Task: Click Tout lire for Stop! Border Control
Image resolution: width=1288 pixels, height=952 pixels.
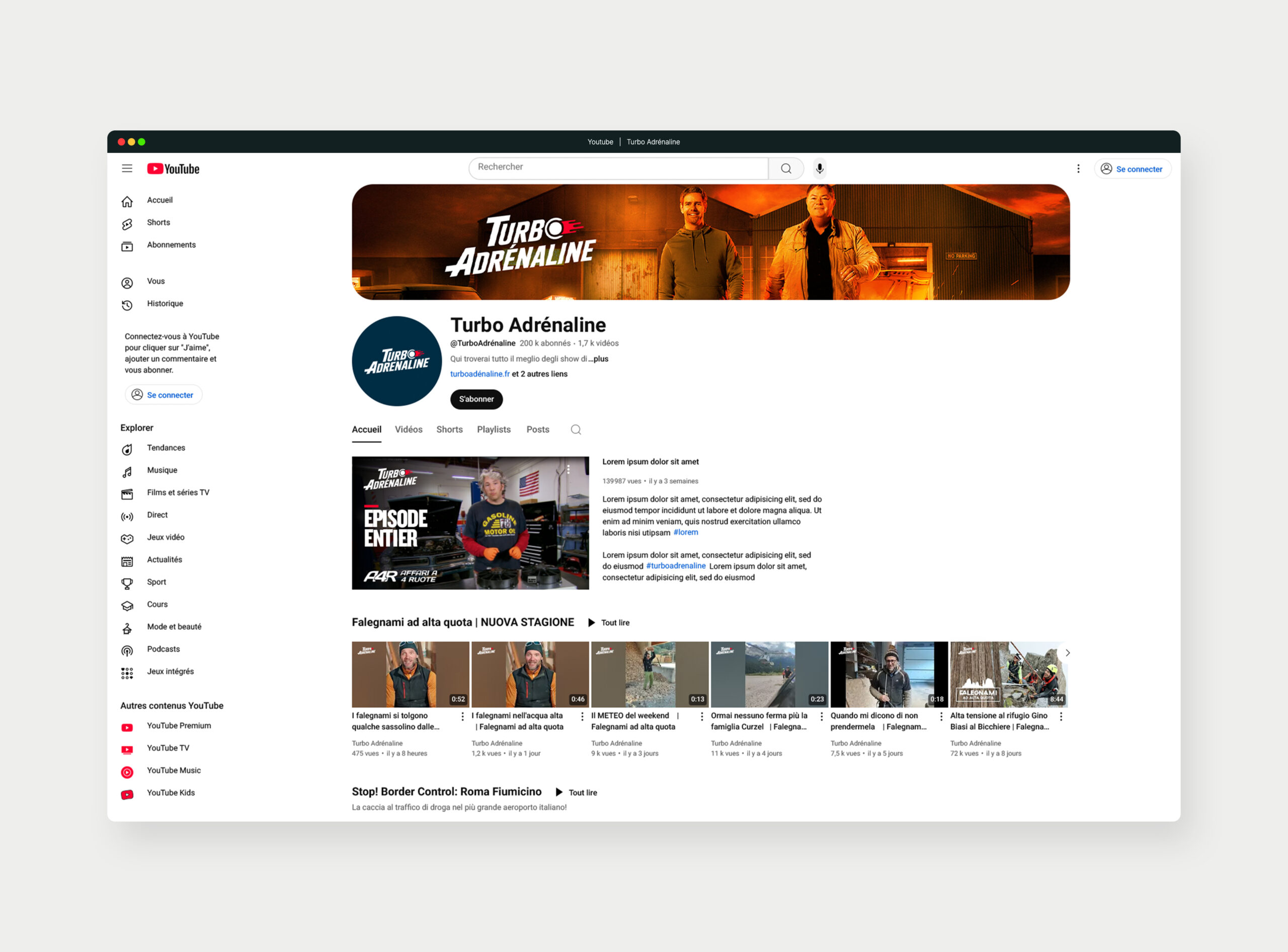Action: (577, 793)
